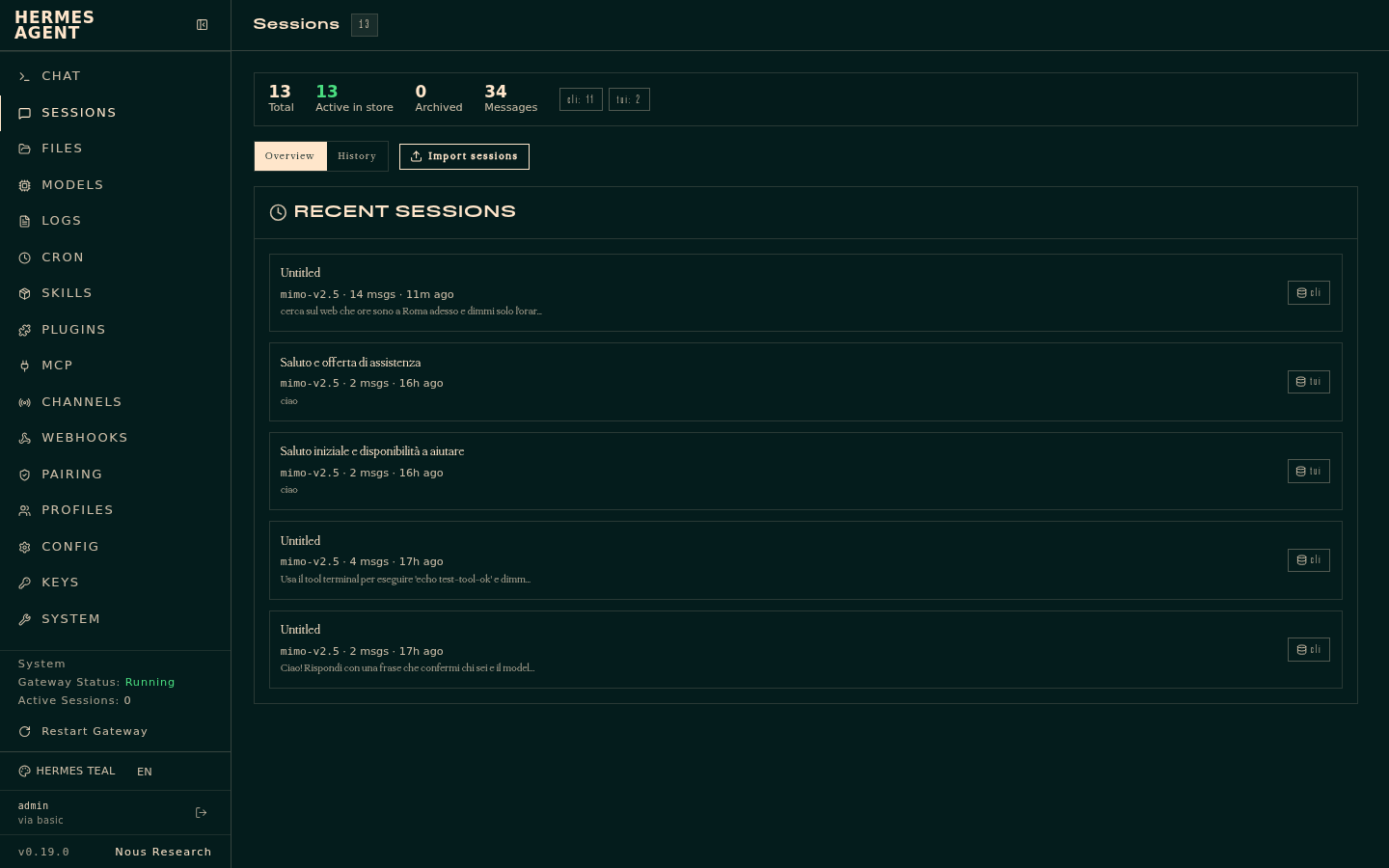Image resolution: width=1389 pixels, height=868 pixels.
Task: Open the 'Saluto e offerta di assistenza' session
Action: (805, 382)
